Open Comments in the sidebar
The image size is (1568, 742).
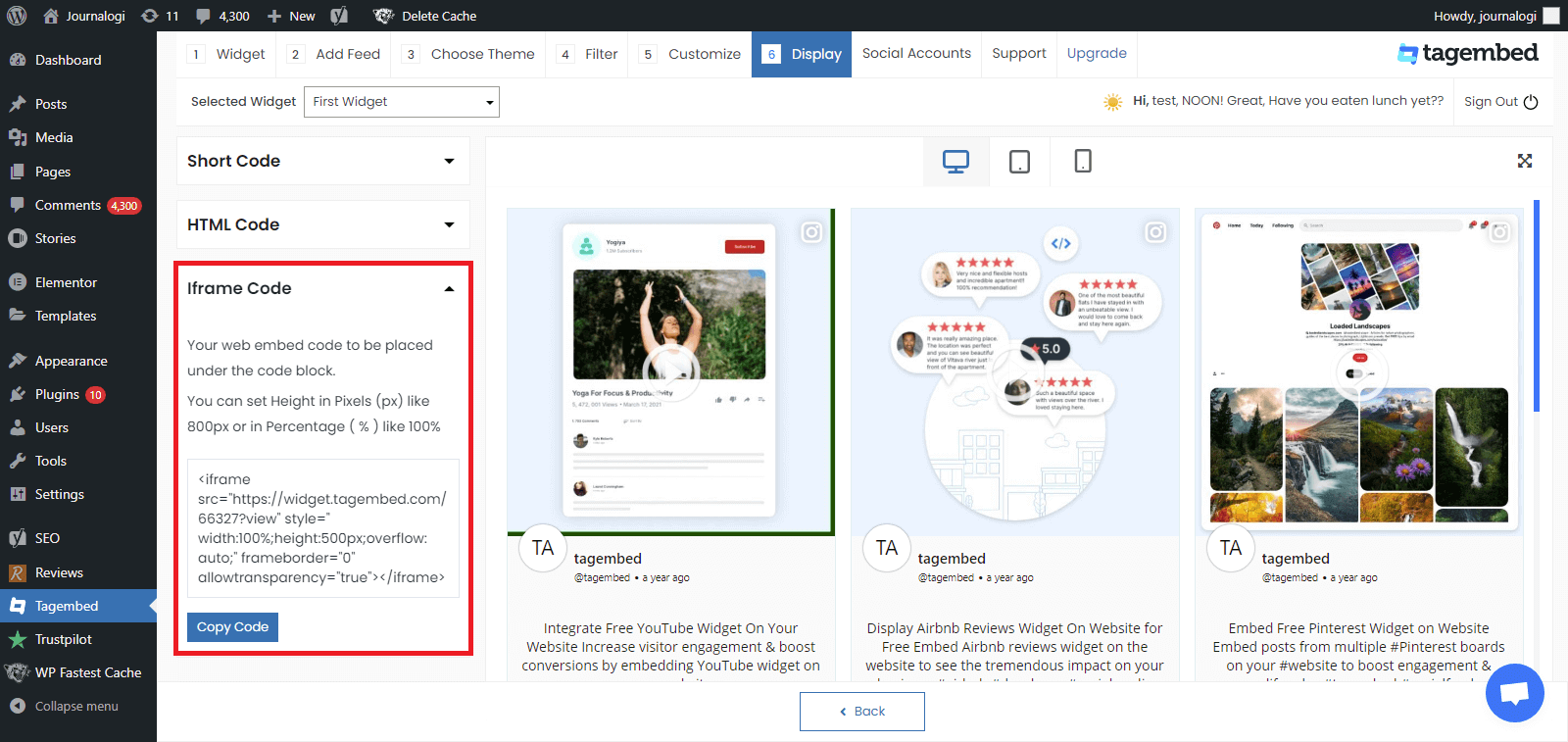78,205
